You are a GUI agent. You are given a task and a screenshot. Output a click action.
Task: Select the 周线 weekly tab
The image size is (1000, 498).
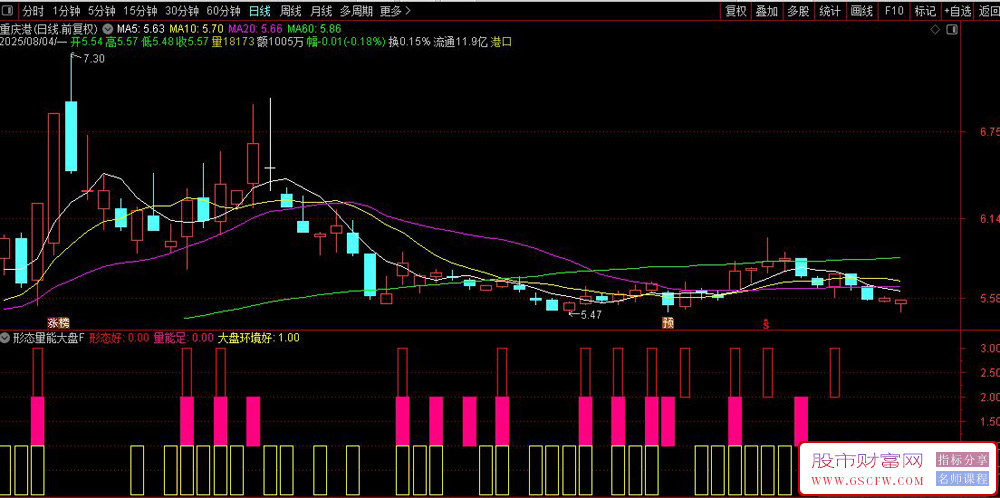(290, 11)
